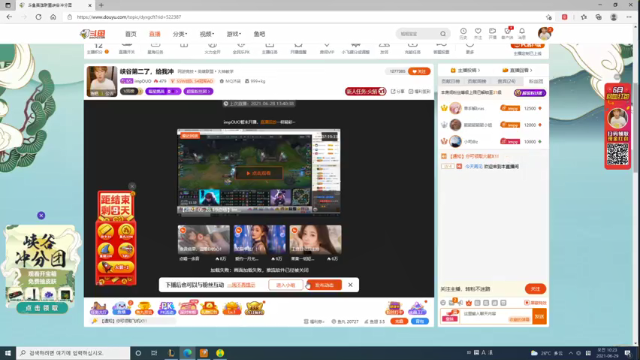The width and height of the screenshot is (640, 360).
Task: Click the user avatar in the header
Action: [544, 33]
